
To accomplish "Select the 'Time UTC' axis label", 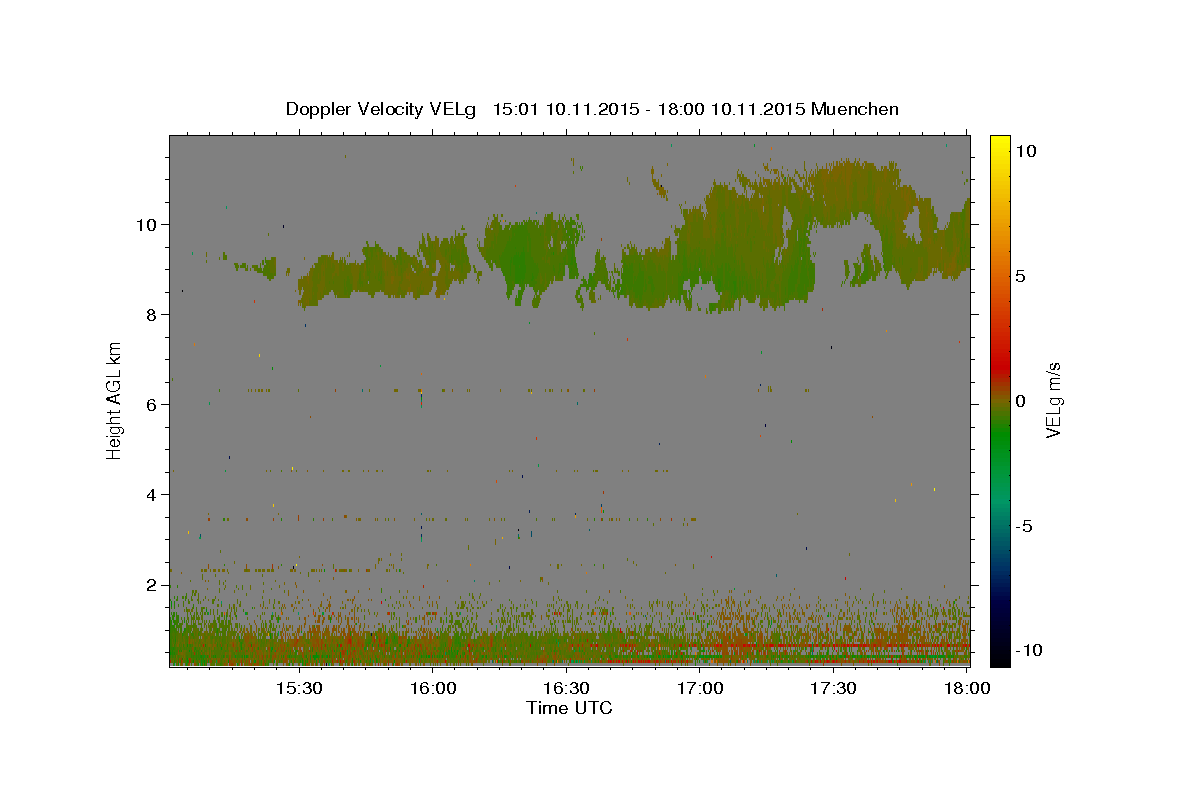I will (x=569, y=708).
